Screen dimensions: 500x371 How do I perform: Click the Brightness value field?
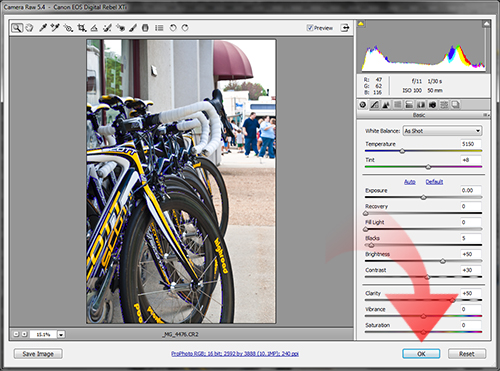pyautogui.click(x=471, y=254)
